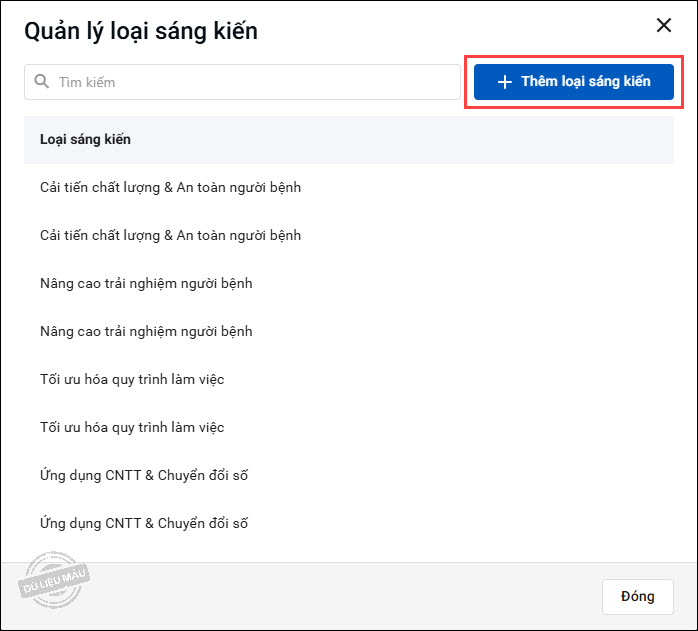Click the gray footer bar beside Đóng
The width and height of the screenshot is (698, 631).
point(350,596)
